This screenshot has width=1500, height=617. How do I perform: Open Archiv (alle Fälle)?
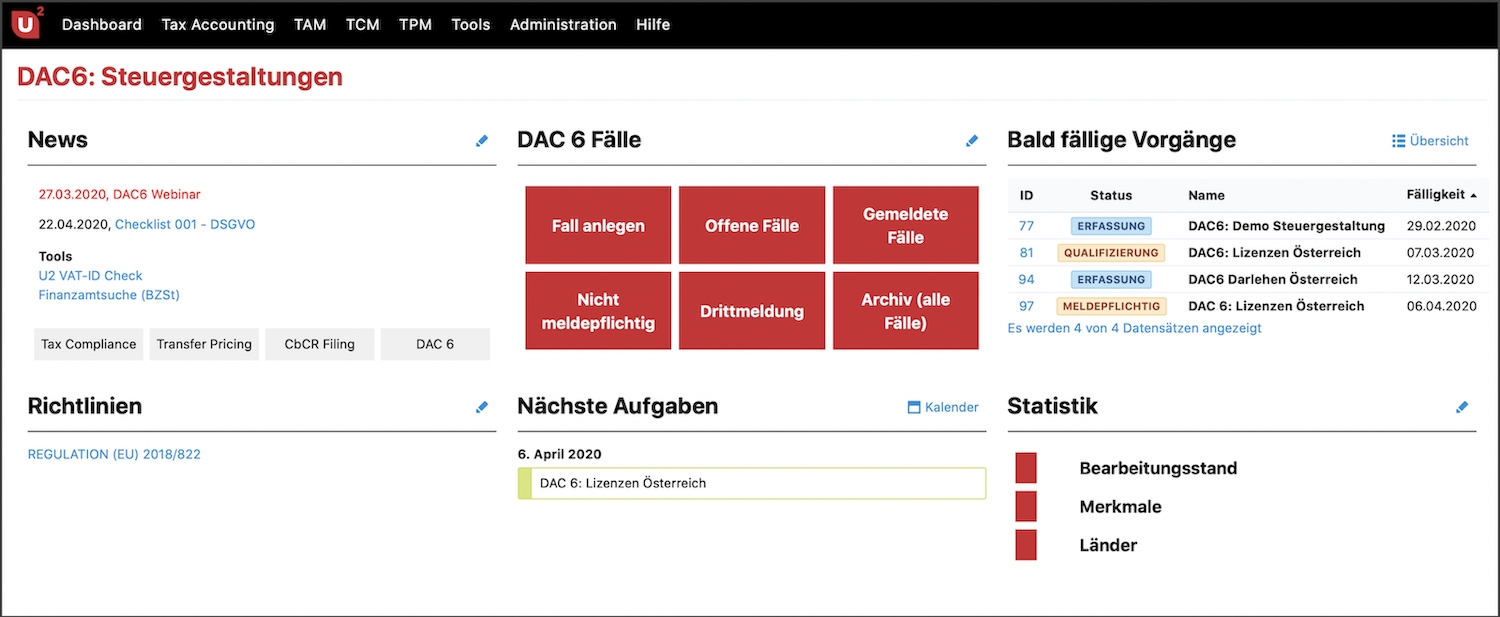tap(905, 310)
